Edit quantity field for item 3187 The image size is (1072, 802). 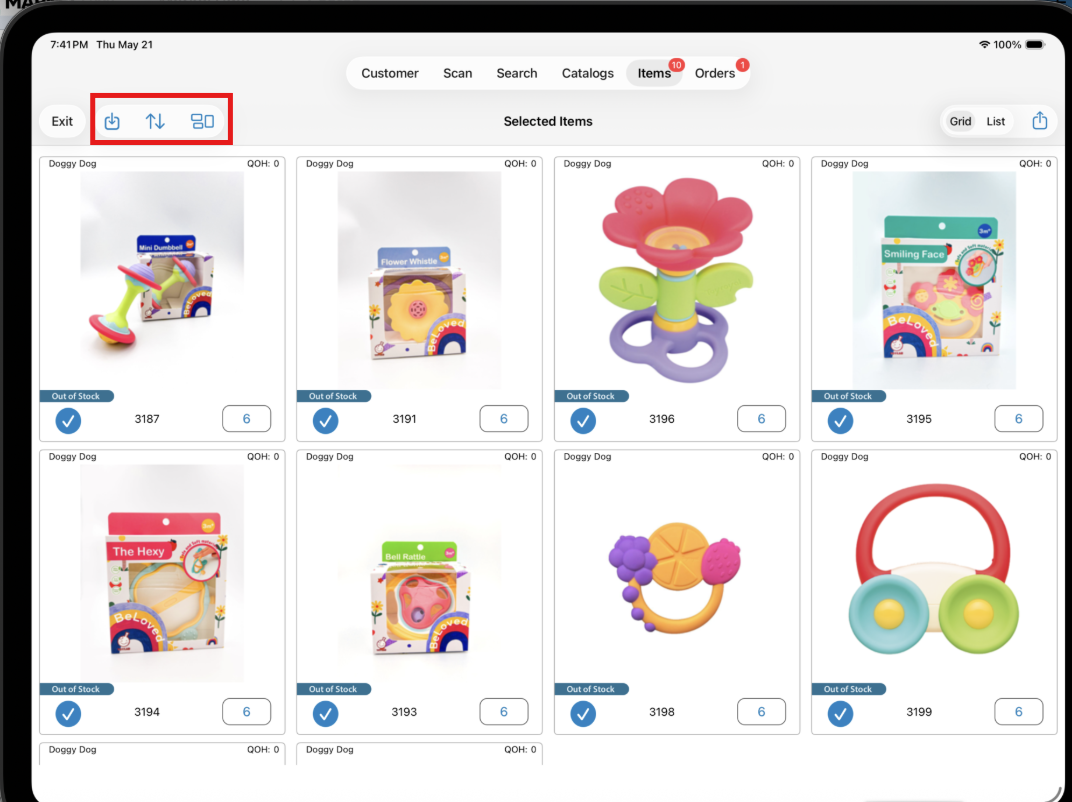coord(246,418)
